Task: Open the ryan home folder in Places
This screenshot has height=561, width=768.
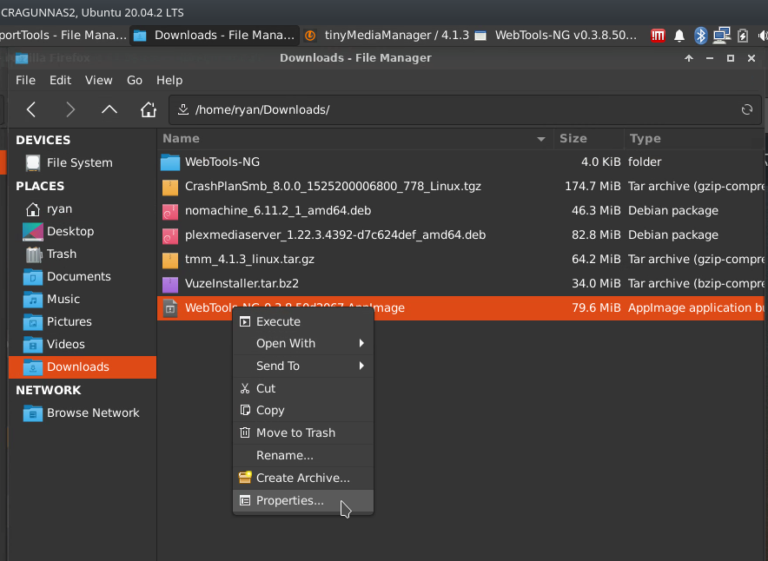Action: click(82, 209)
